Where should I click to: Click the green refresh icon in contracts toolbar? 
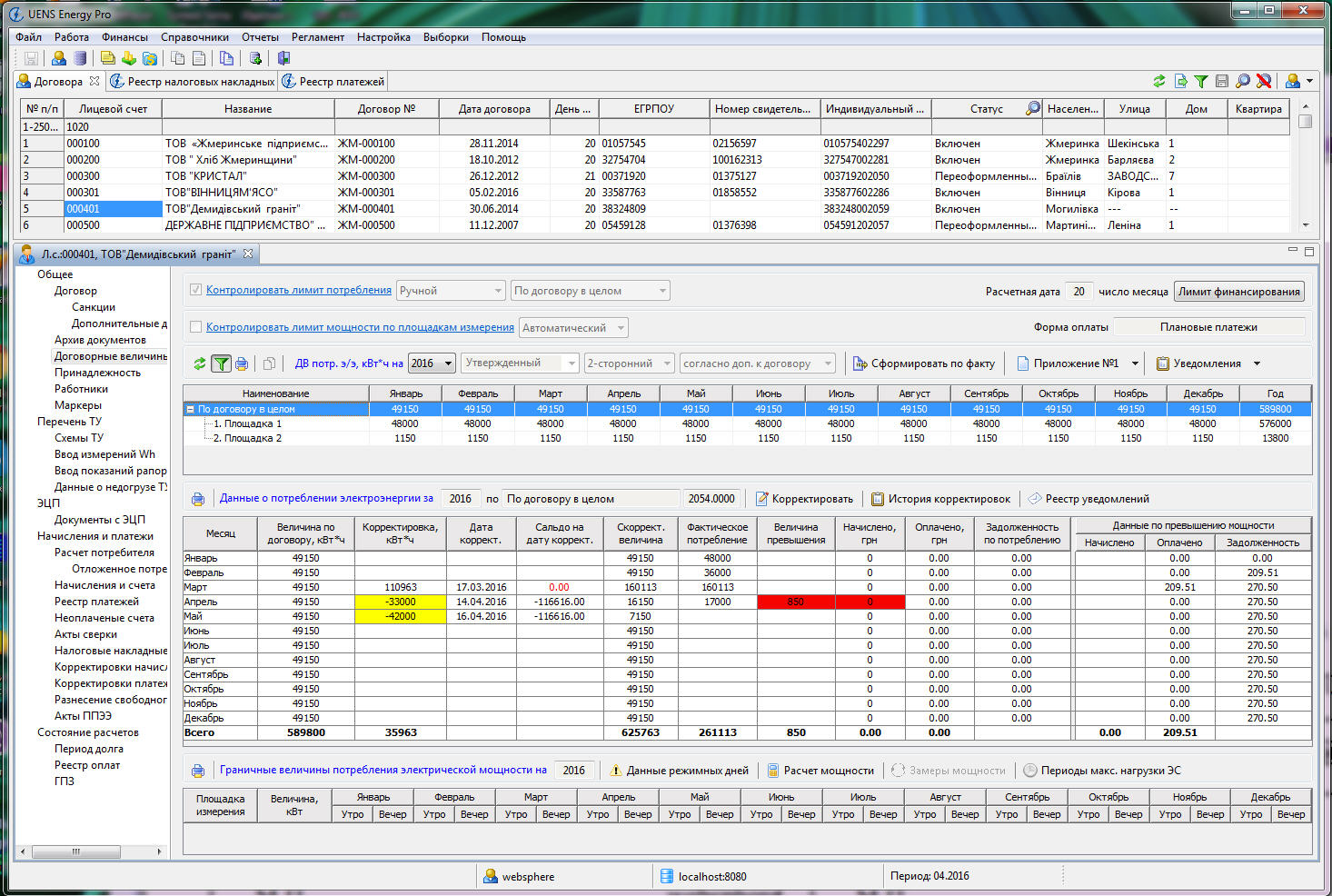1158,82
